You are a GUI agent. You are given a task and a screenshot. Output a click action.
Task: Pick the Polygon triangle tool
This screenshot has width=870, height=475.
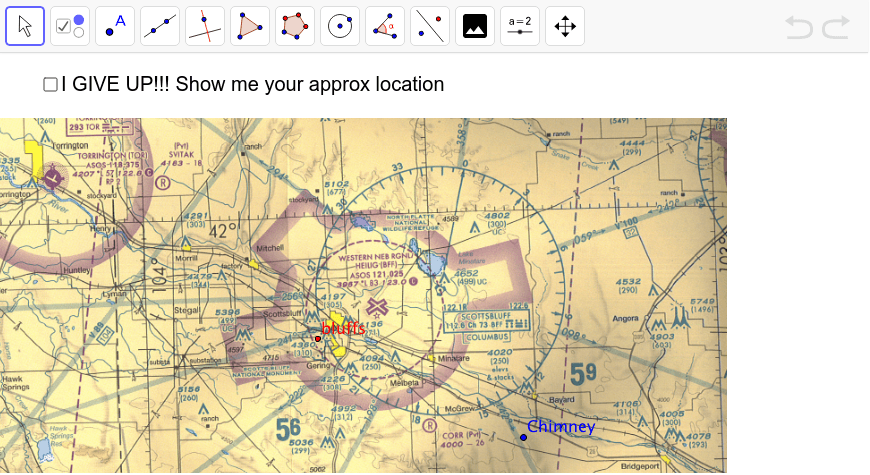coord(250,26)
